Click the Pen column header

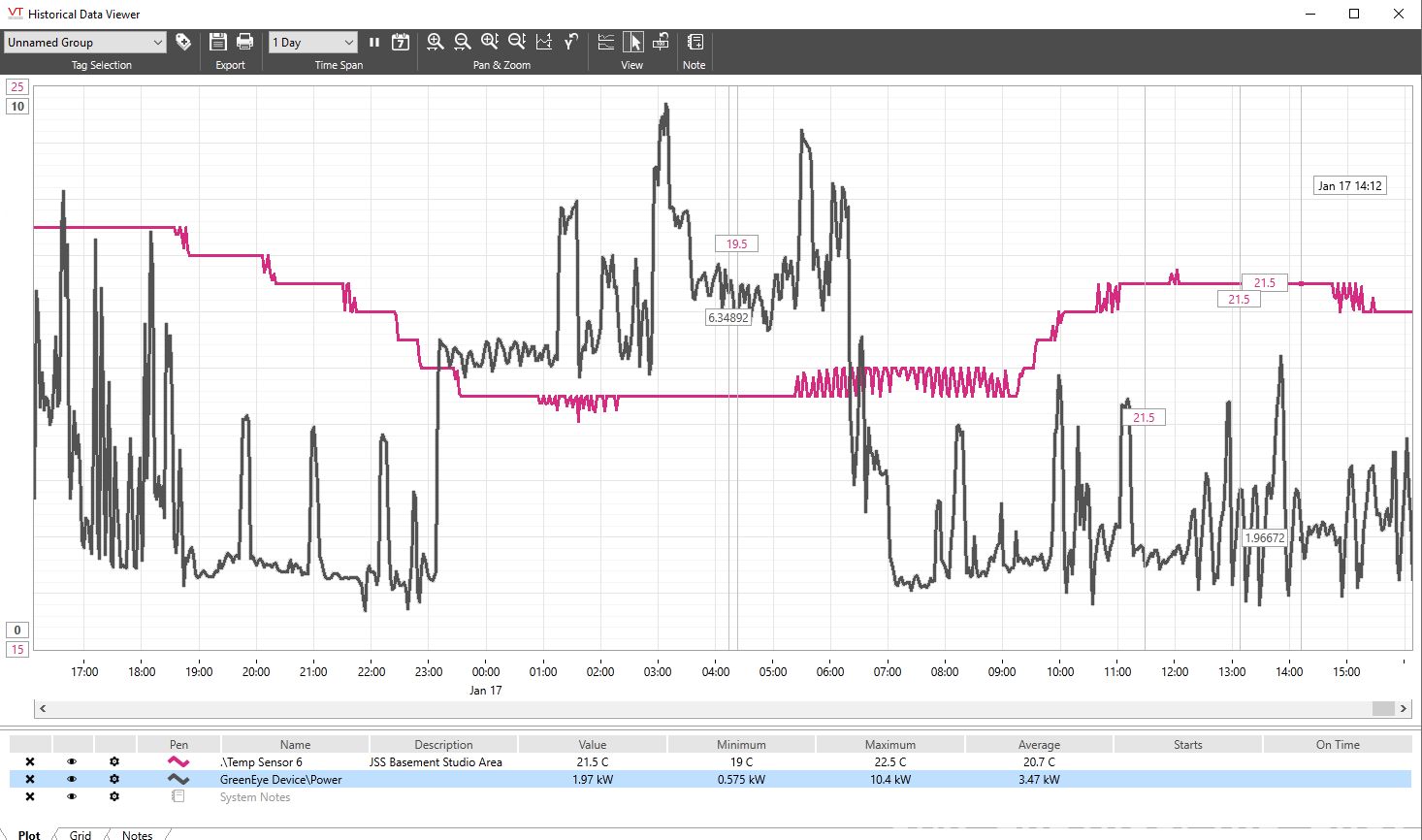178,745
